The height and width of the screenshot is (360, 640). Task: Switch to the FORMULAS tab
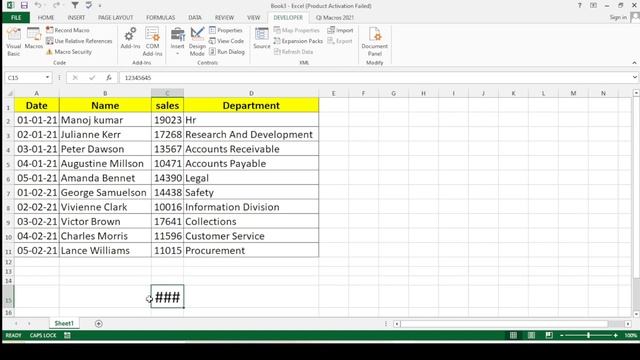160,18
